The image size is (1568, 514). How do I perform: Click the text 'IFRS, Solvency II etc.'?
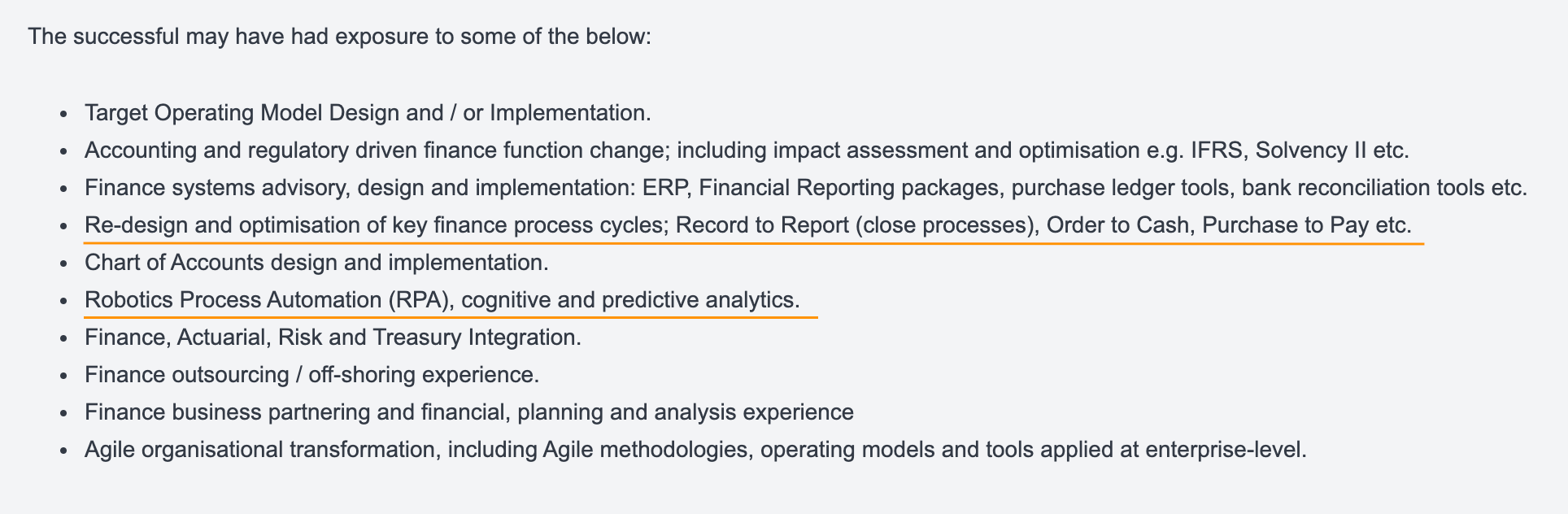coord(1300,150)
